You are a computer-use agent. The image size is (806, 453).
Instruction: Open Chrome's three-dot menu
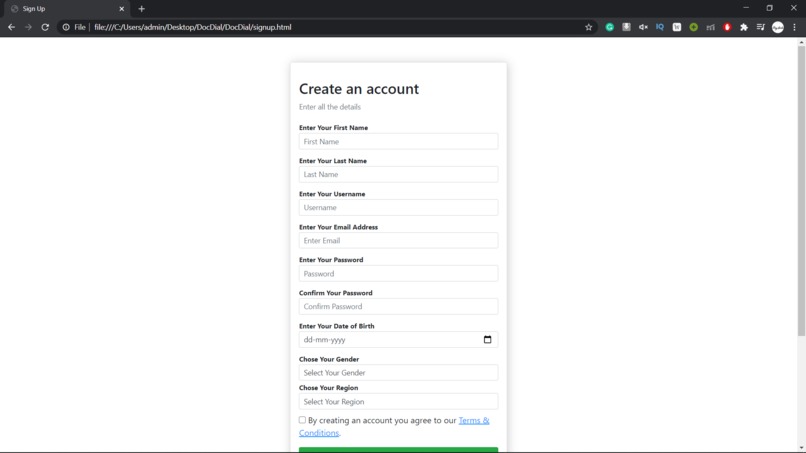(794, 27)
